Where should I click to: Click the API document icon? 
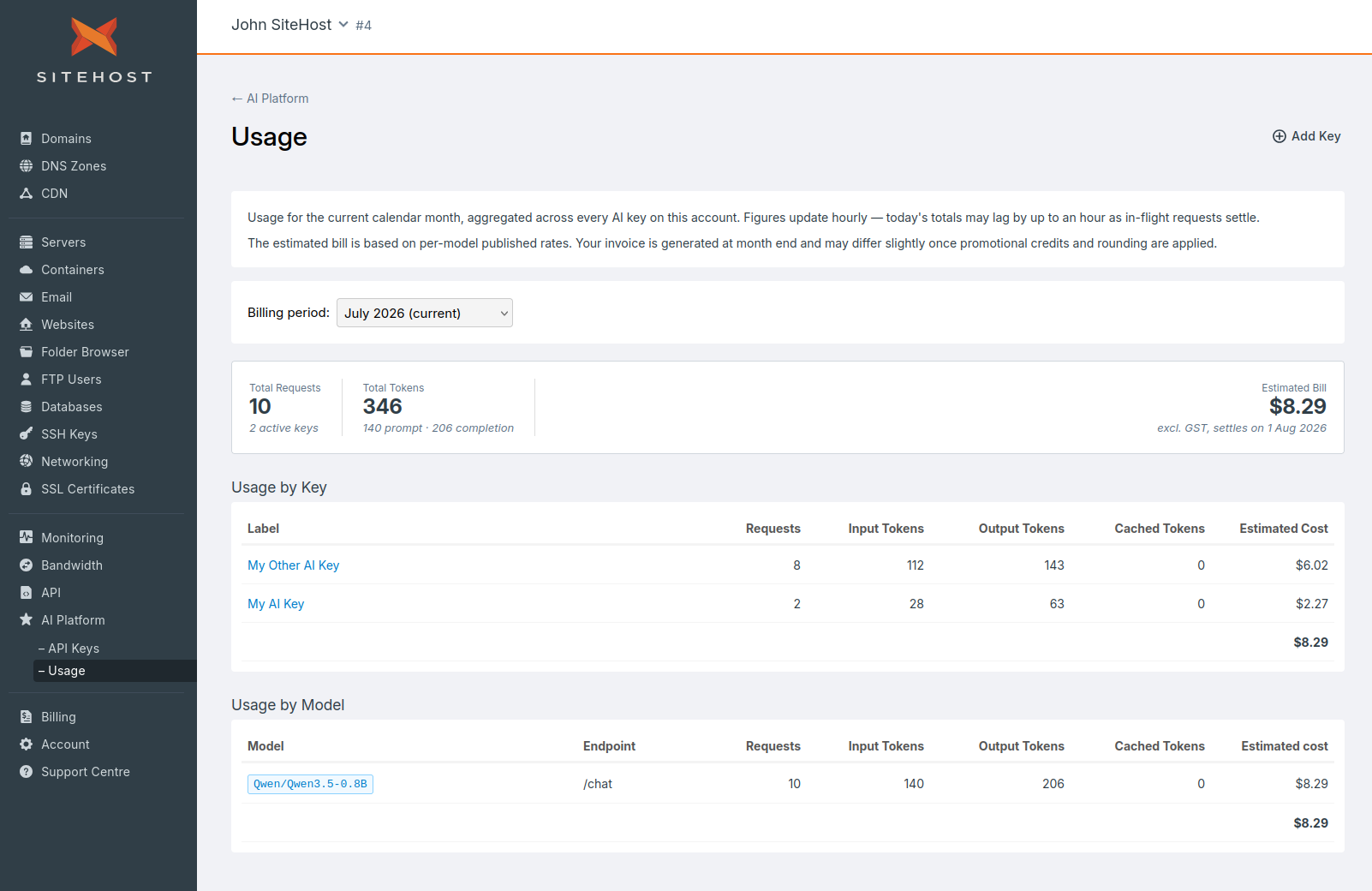coord(27,593)
